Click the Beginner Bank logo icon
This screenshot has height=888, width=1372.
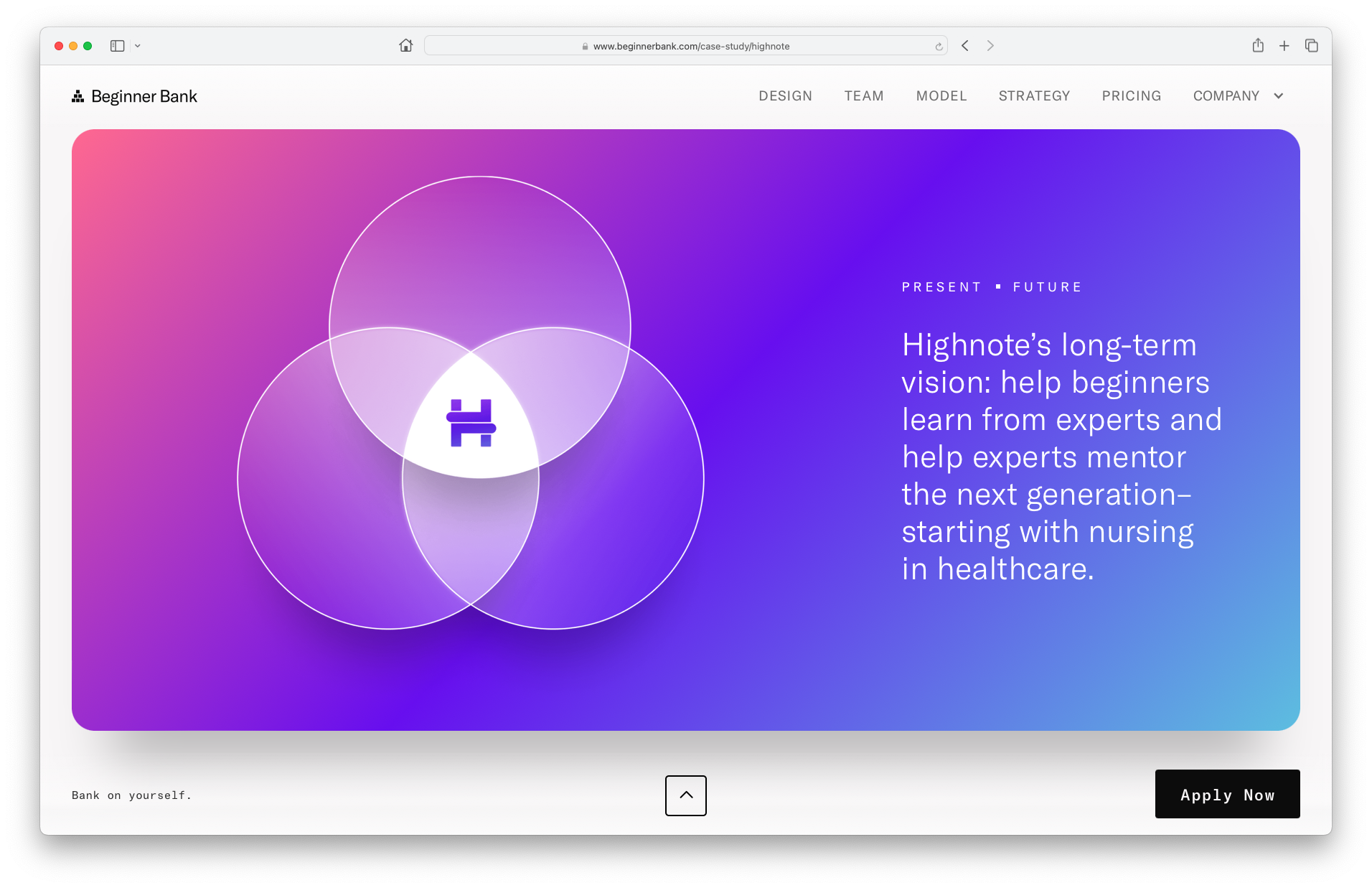[78, 96]
